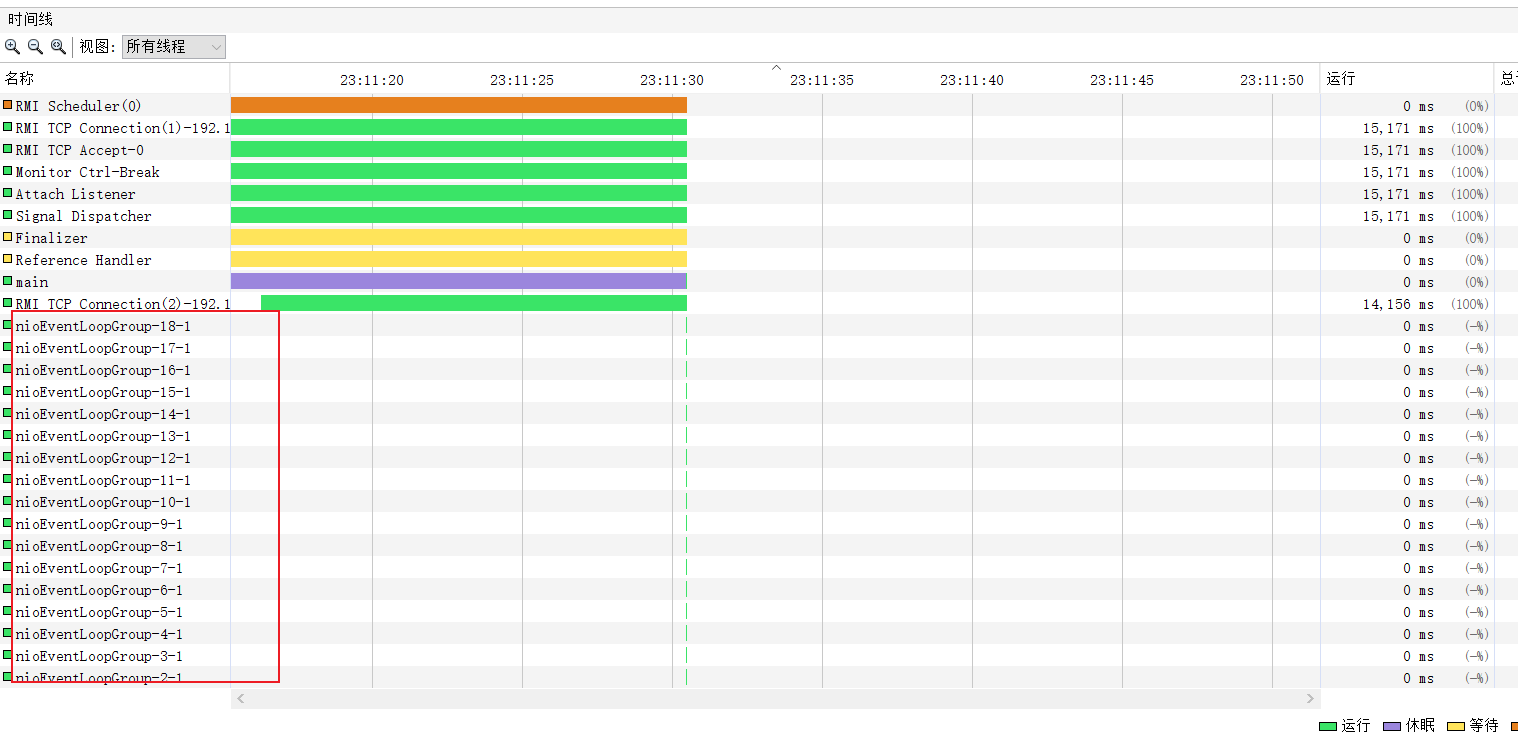
Task: Click the icon beside nioEventLoopGroup-11-1
Action: tap(8, 479)
